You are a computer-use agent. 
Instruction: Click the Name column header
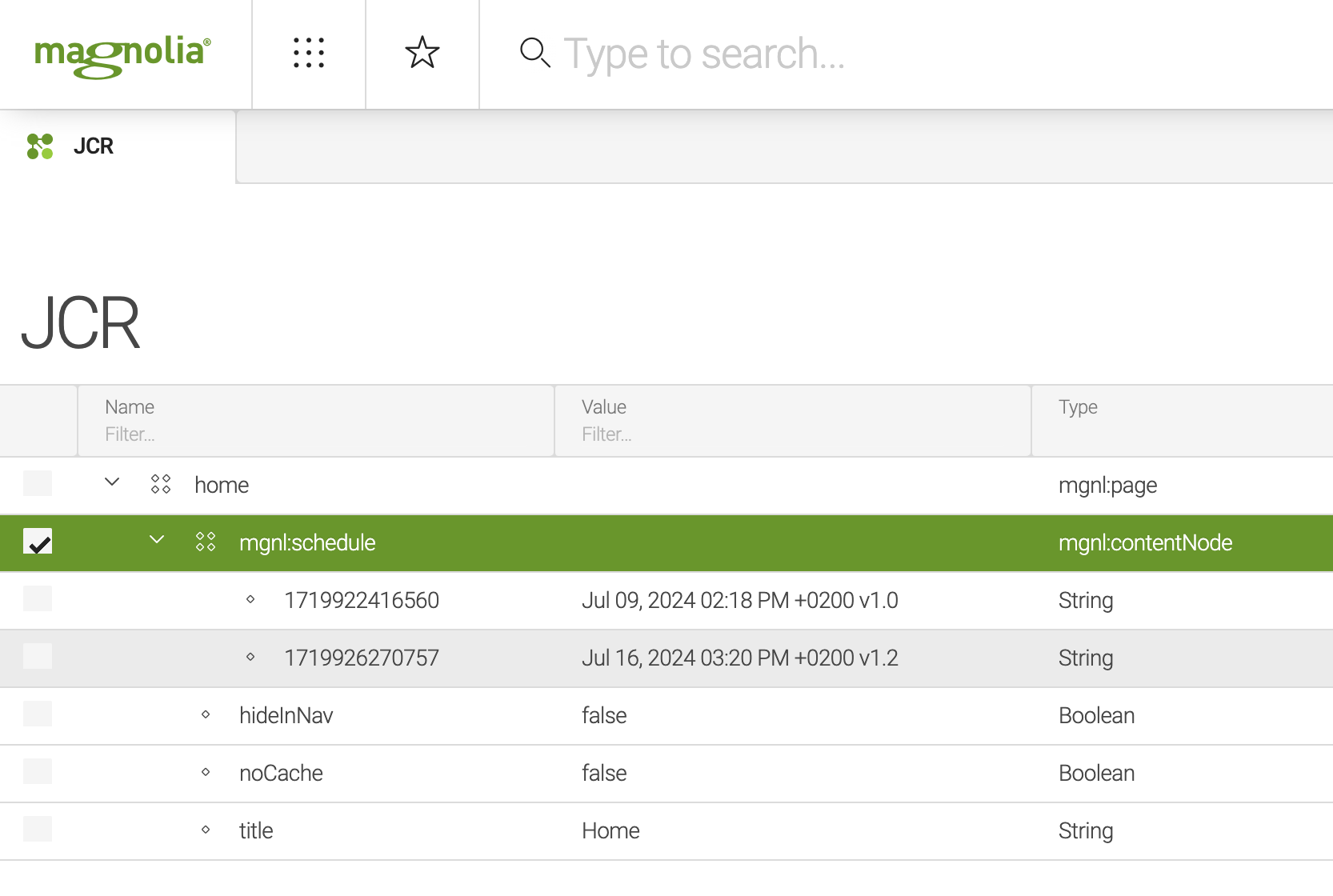pos(130,407)
